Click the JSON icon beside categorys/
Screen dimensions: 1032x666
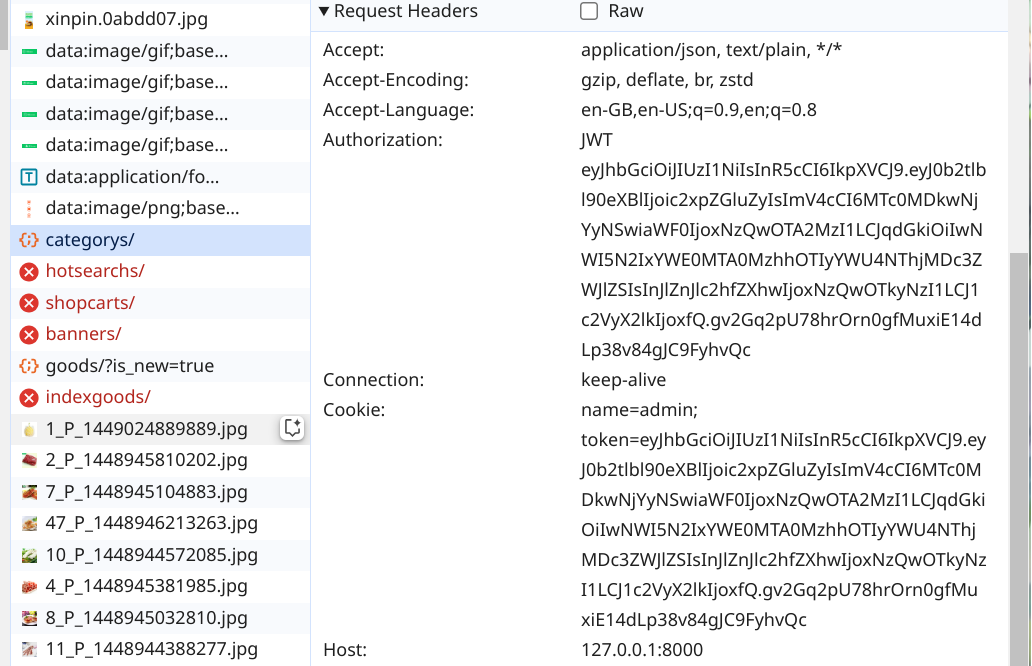(29, 240)
